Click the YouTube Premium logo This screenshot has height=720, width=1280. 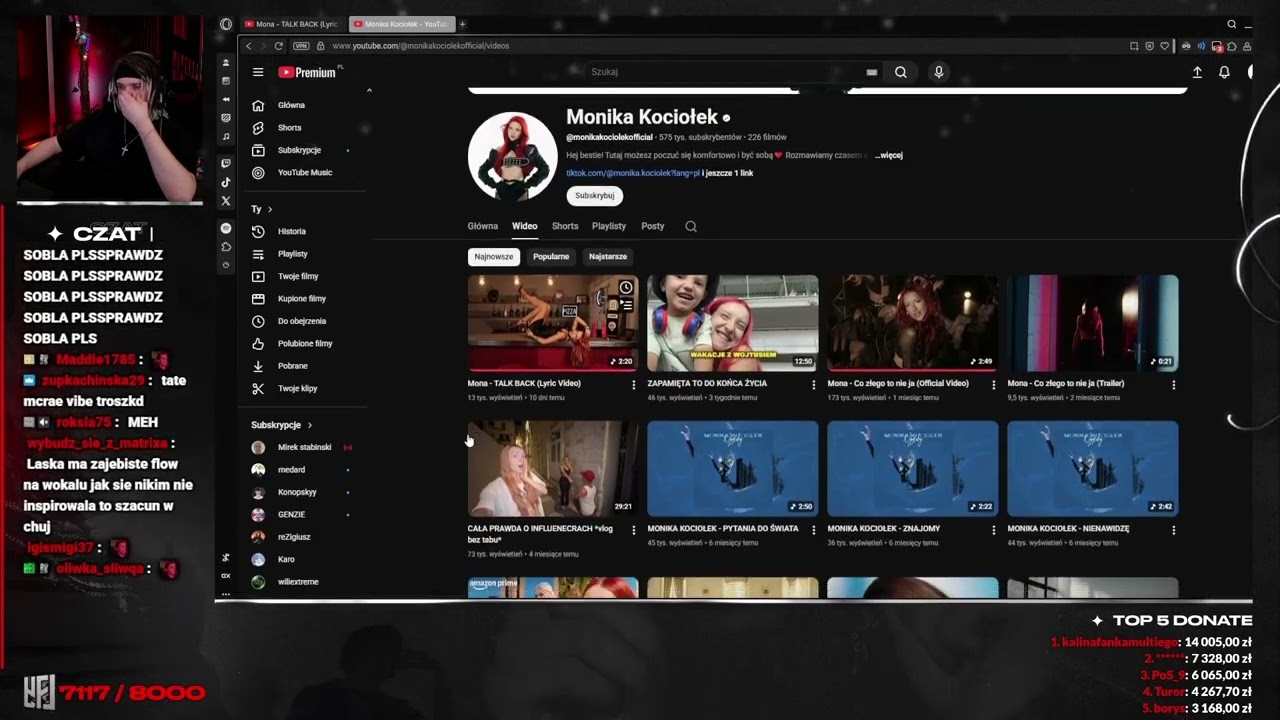(307, 72)
